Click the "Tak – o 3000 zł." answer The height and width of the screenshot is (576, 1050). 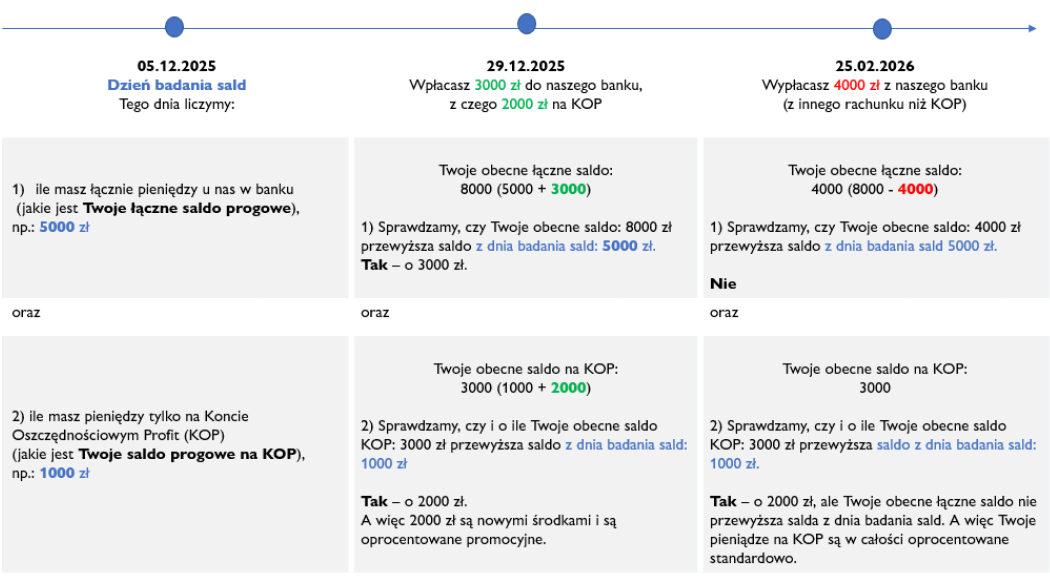coord(412,265)
